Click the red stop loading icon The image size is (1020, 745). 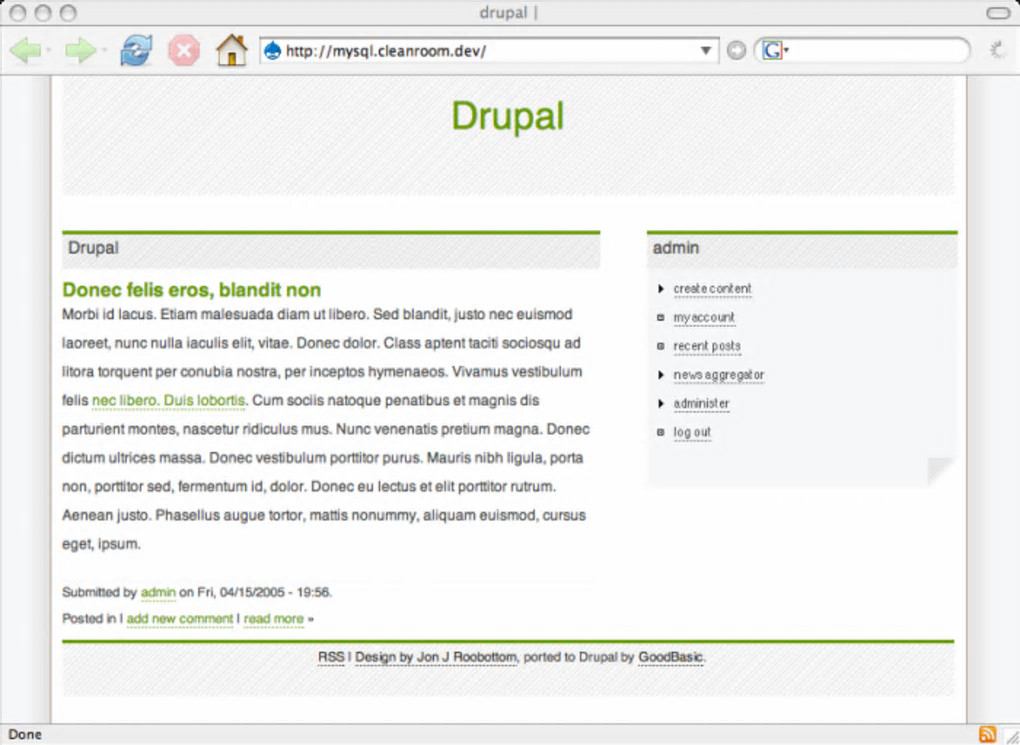click(x=184, y=50)
